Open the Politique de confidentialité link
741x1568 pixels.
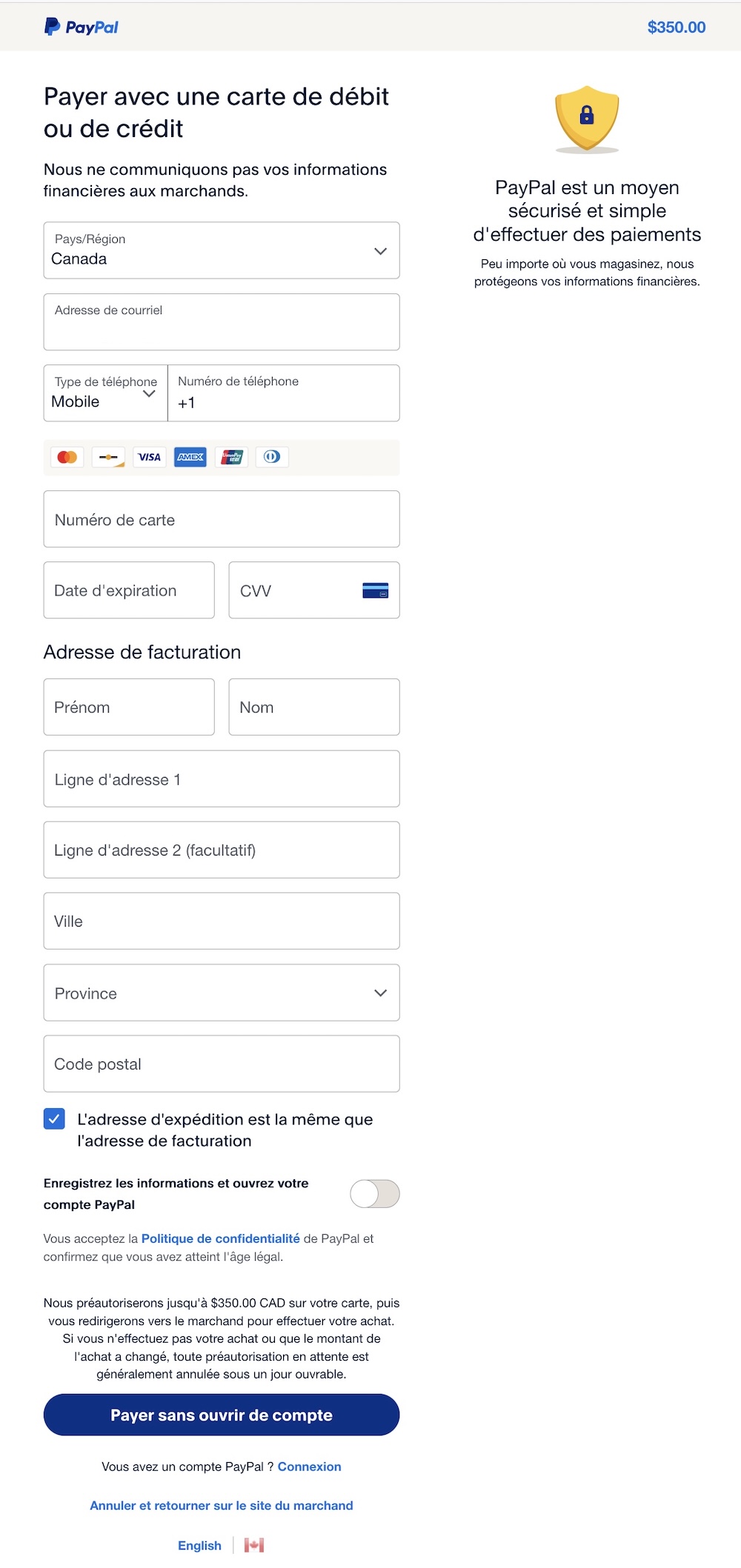click(x=221, y=1238)
